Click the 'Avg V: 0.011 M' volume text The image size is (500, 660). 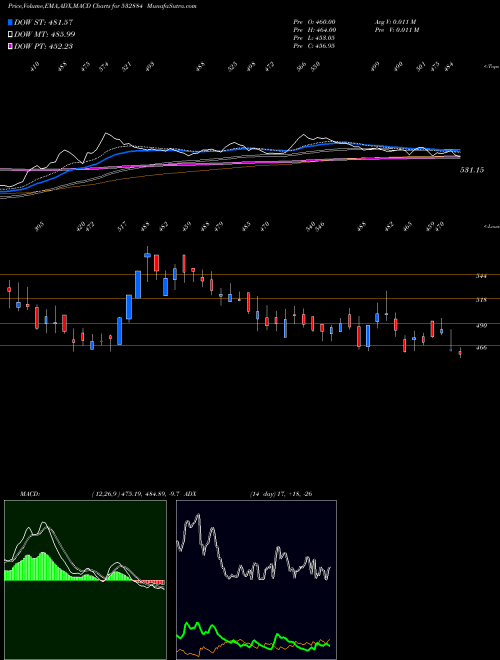(396, 22)
